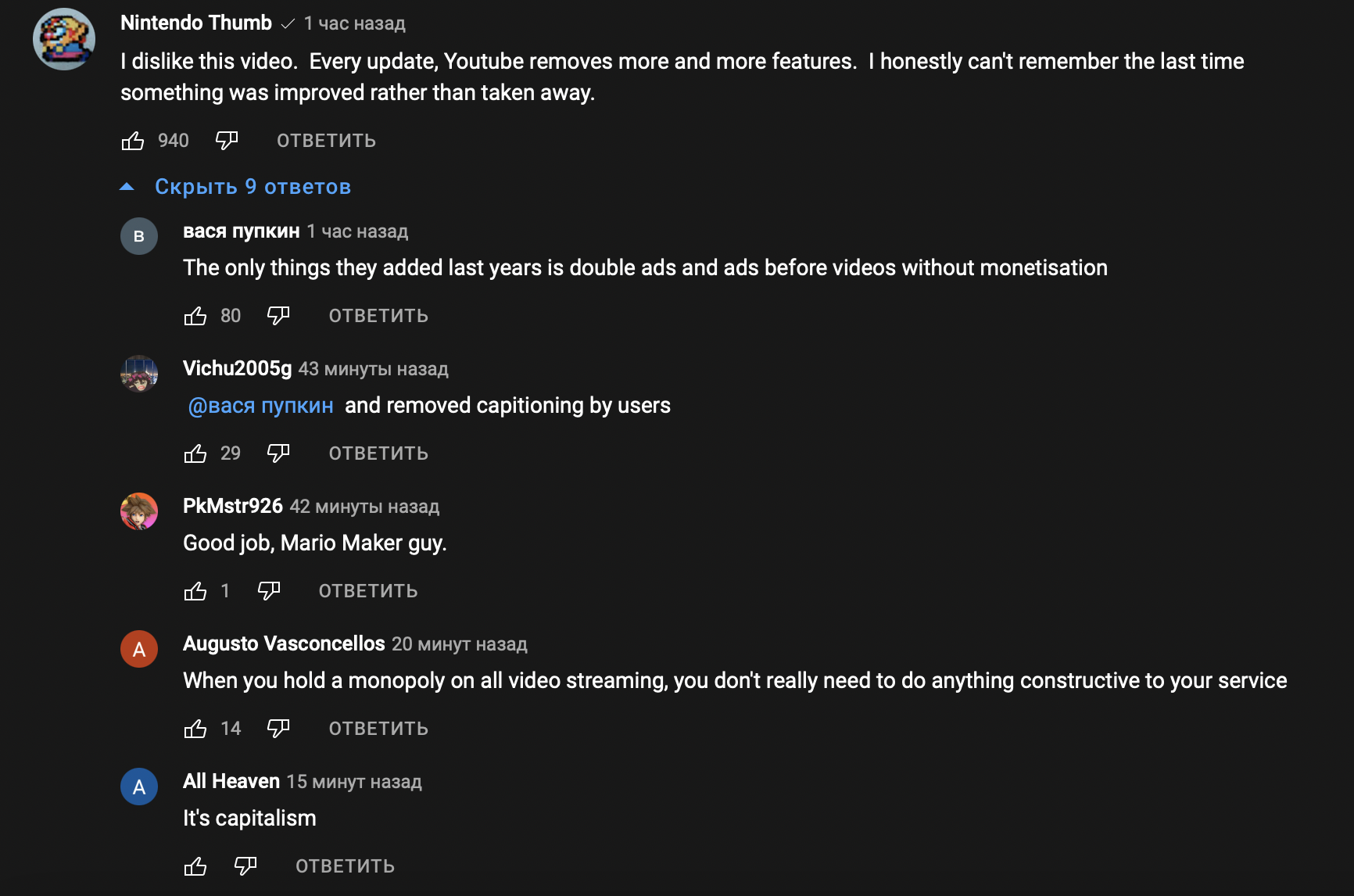Click ОТВЕТИТЬ under All Heaven's reply

345,866
